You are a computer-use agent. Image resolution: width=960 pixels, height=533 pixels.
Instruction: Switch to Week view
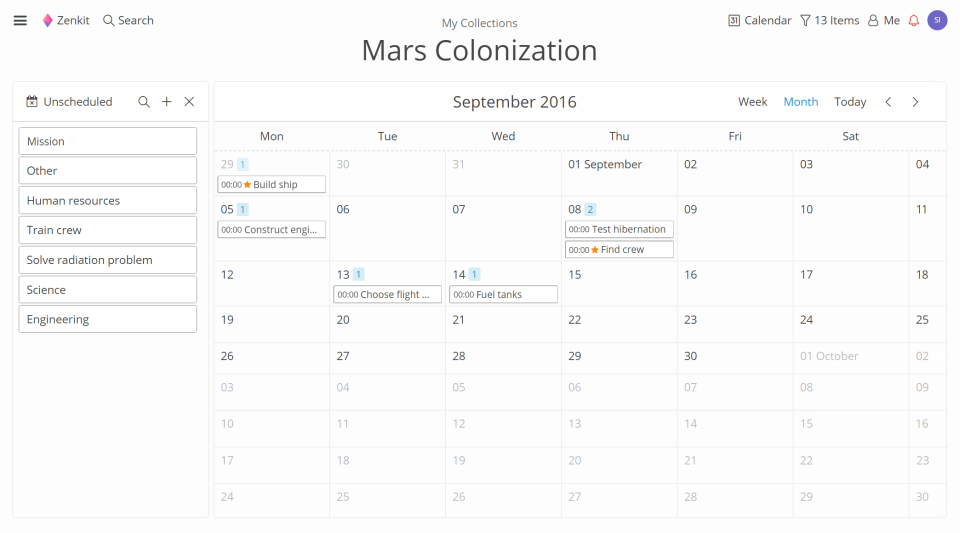click(753, 102)
